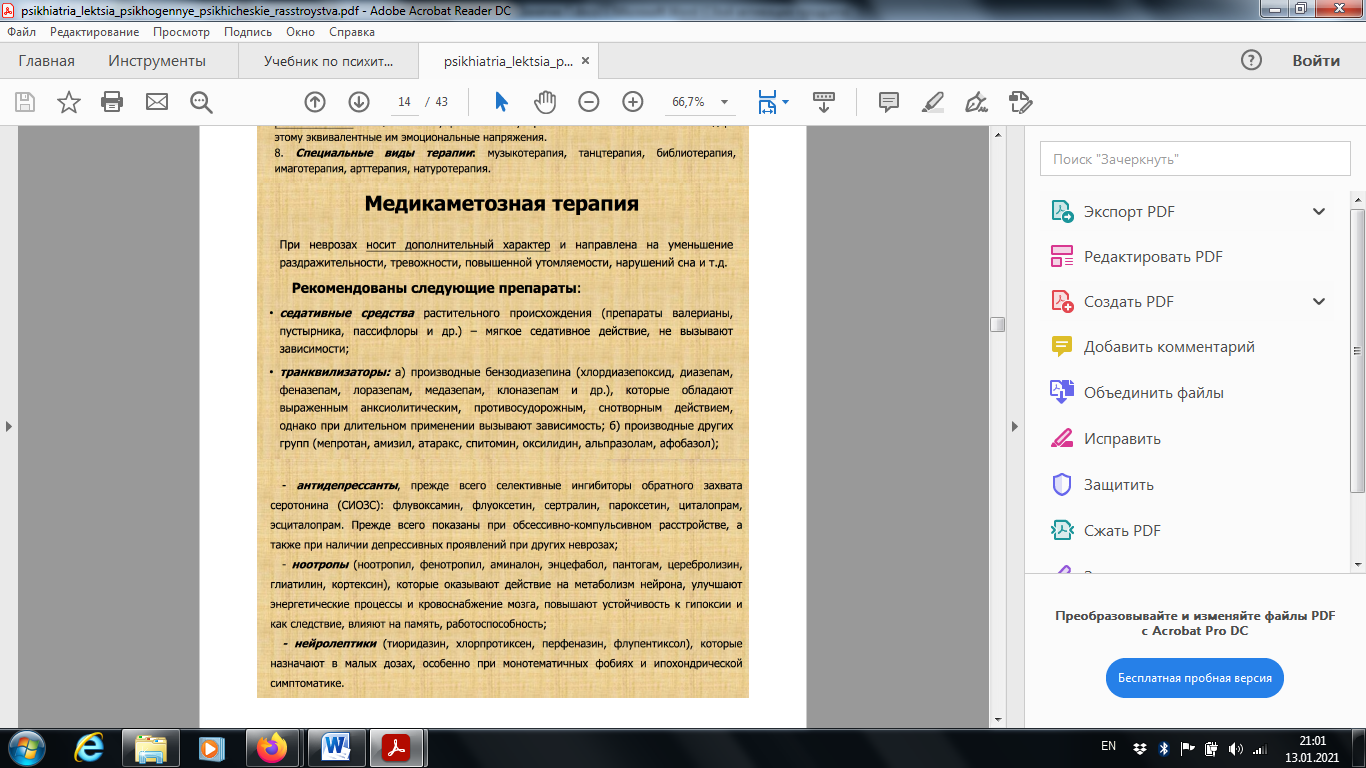Zoom in with the plus icon
Viewport: 1366px width, 768px height.
point(633,102)
